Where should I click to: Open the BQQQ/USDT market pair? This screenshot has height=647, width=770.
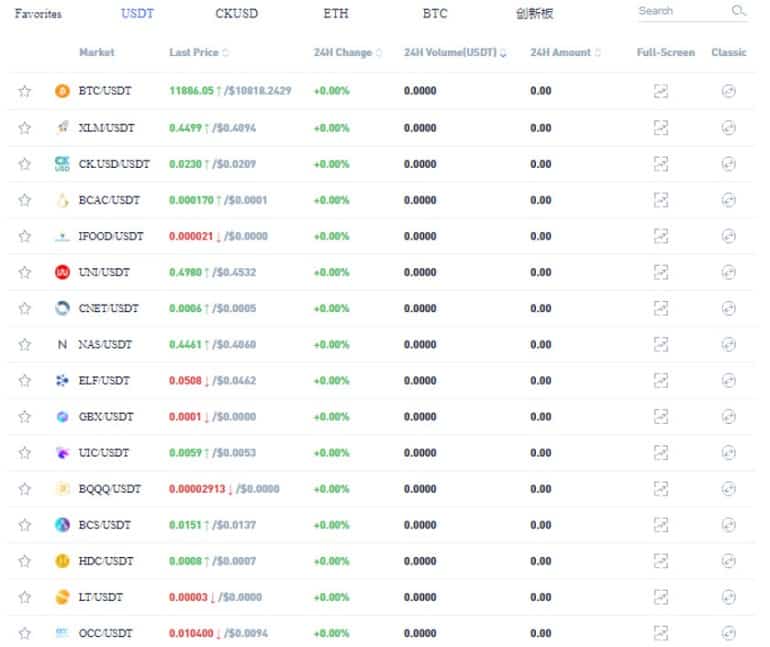[110, 488]
